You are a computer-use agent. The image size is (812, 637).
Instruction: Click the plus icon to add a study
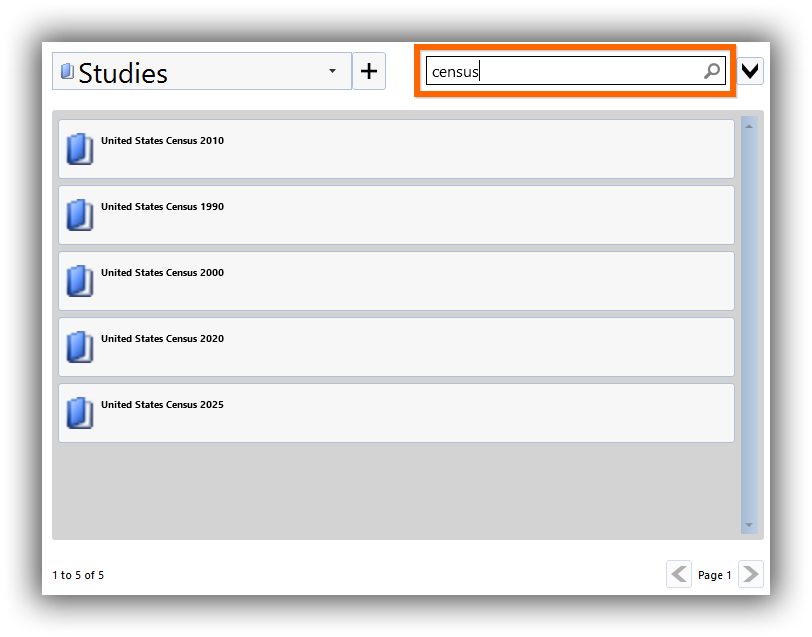click(369, 71)
